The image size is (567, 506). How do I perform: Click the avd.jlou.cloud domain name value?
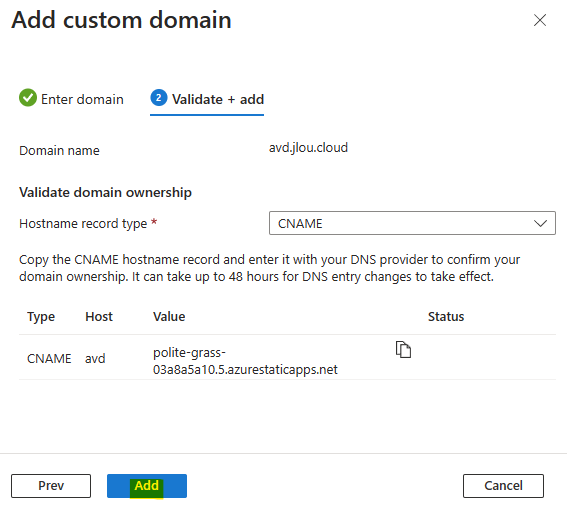[x=308, y=148]
